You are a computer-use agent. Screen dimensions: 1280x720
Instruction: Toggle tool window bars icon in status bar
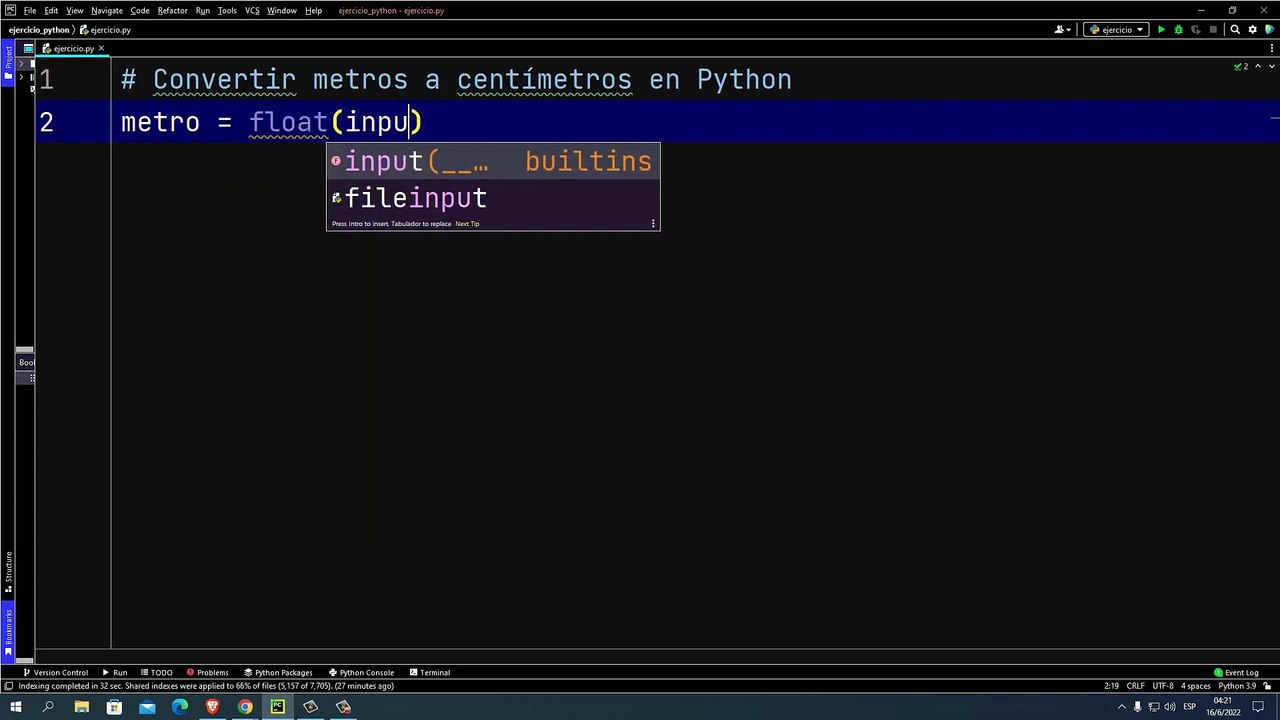point(8,686)
